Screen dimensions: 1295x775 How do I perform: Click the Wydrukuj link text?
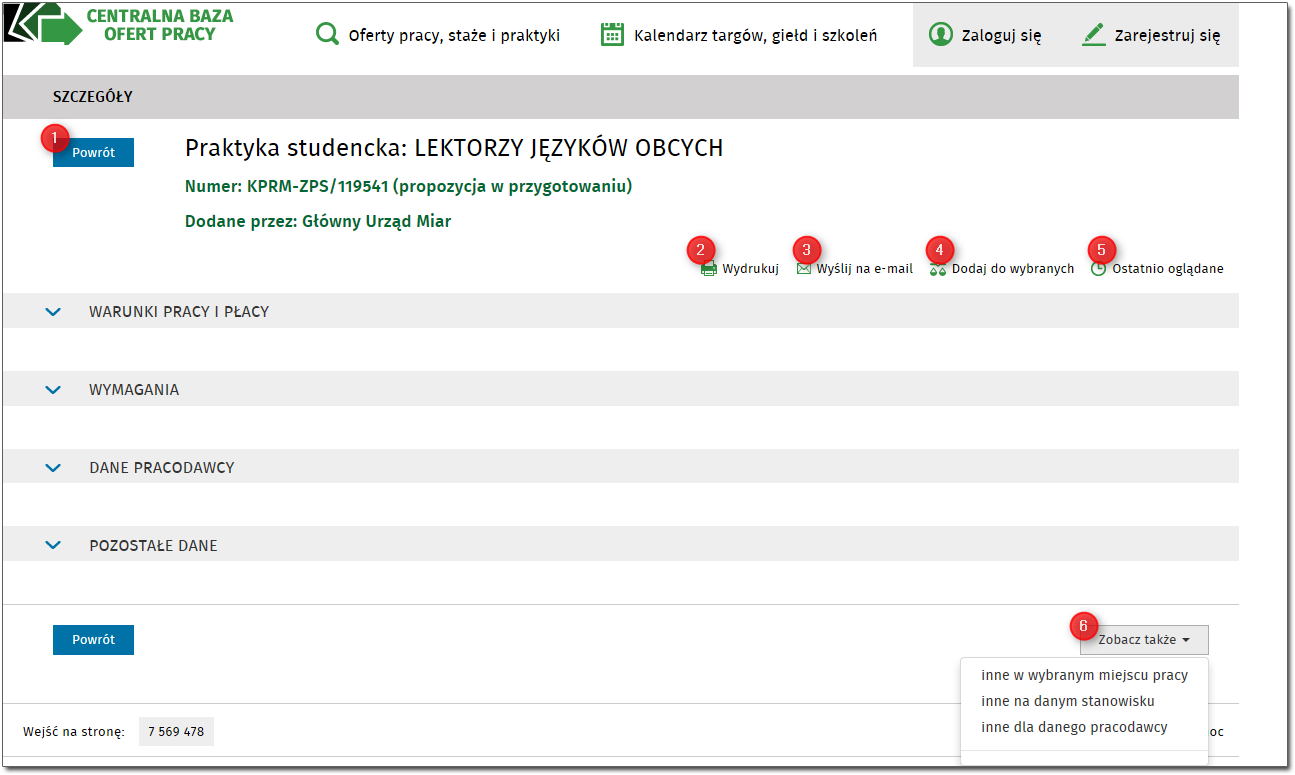[751, 269]
